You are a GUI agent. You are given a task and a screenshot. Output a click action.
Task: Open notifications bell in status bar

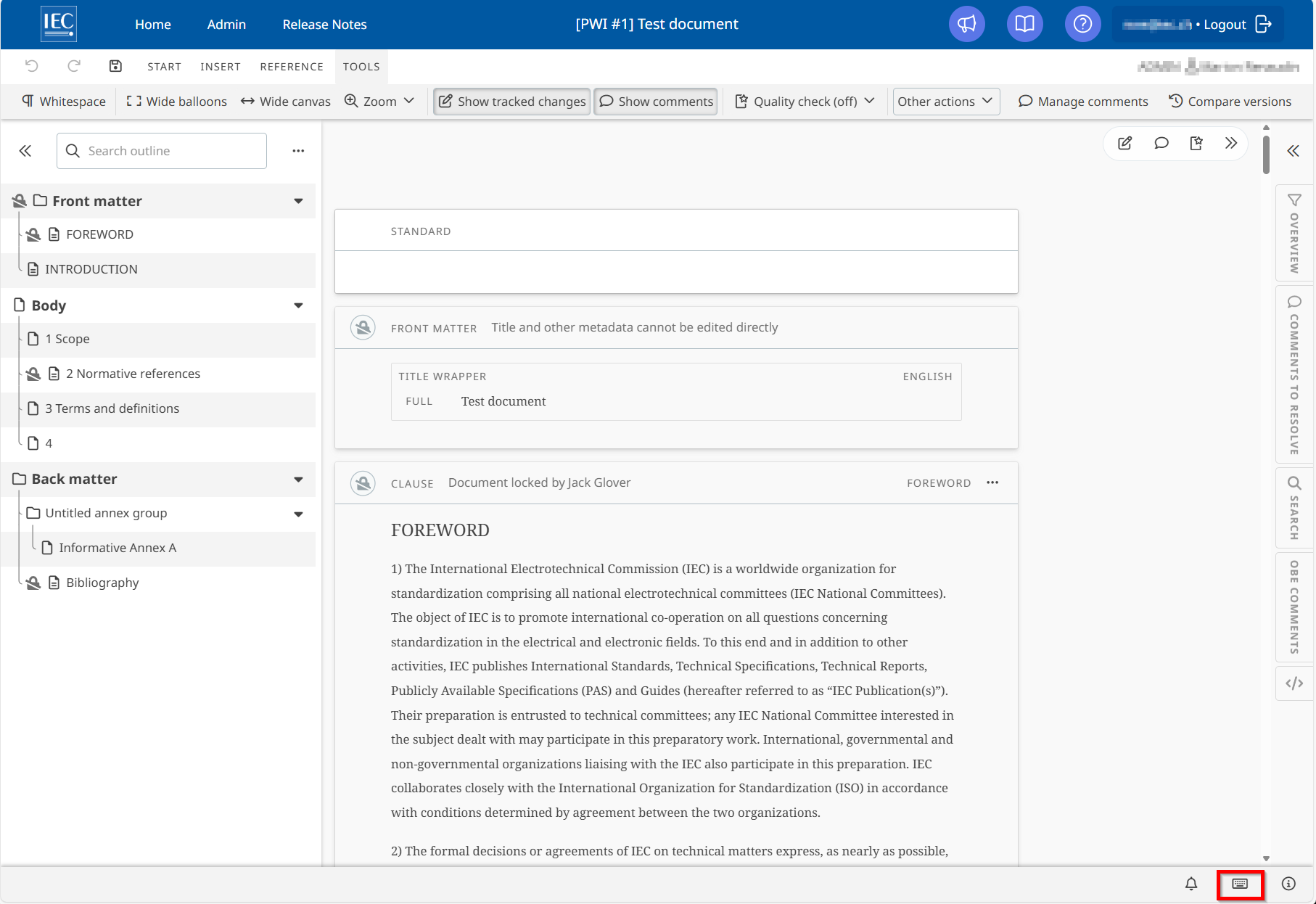pyautogui.click(x=1191, y=884)
